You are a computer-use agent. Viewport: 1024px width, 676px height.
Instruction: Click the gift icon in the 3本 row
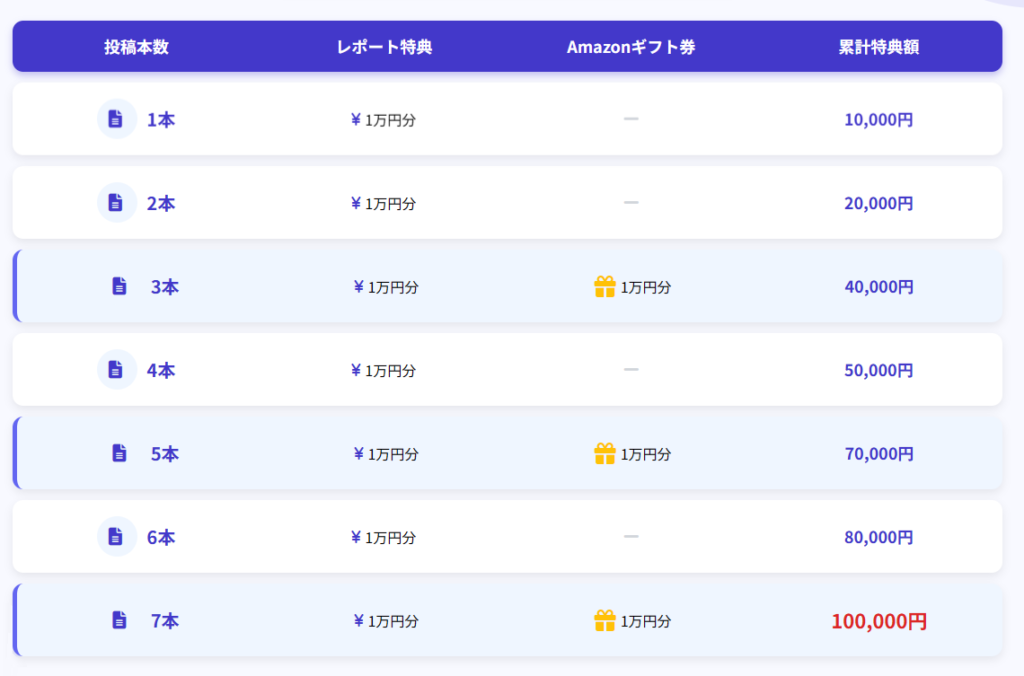tap(605, 287)
